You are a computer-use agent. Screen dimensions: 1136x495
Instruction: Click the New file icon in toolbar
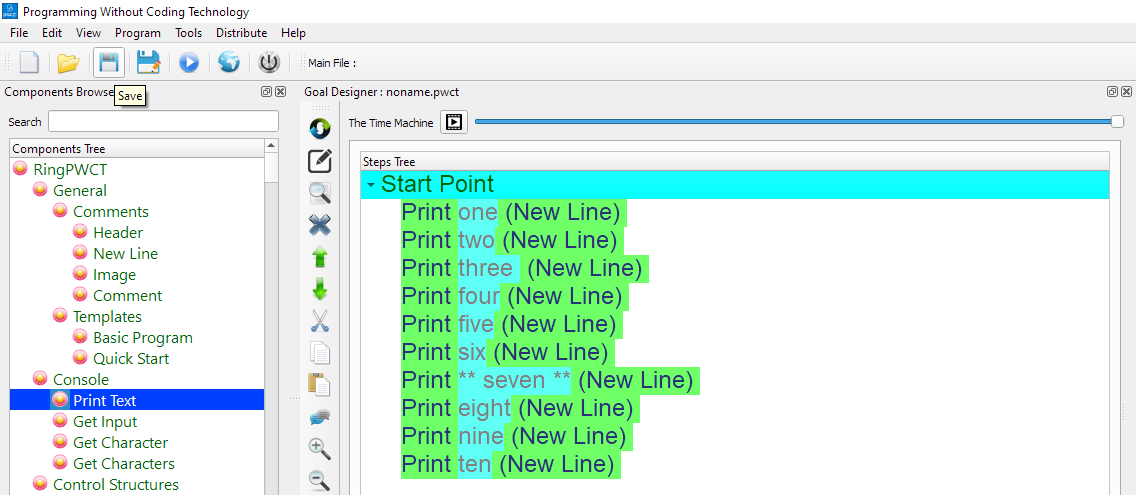point(29,63)
